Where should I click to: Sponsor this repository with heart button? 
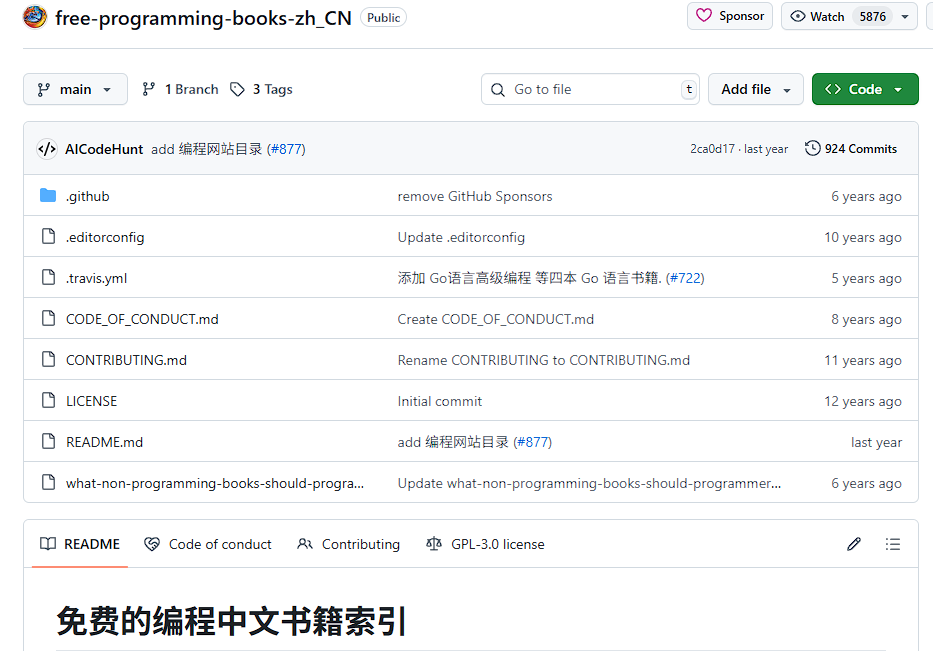click(730, 16)
